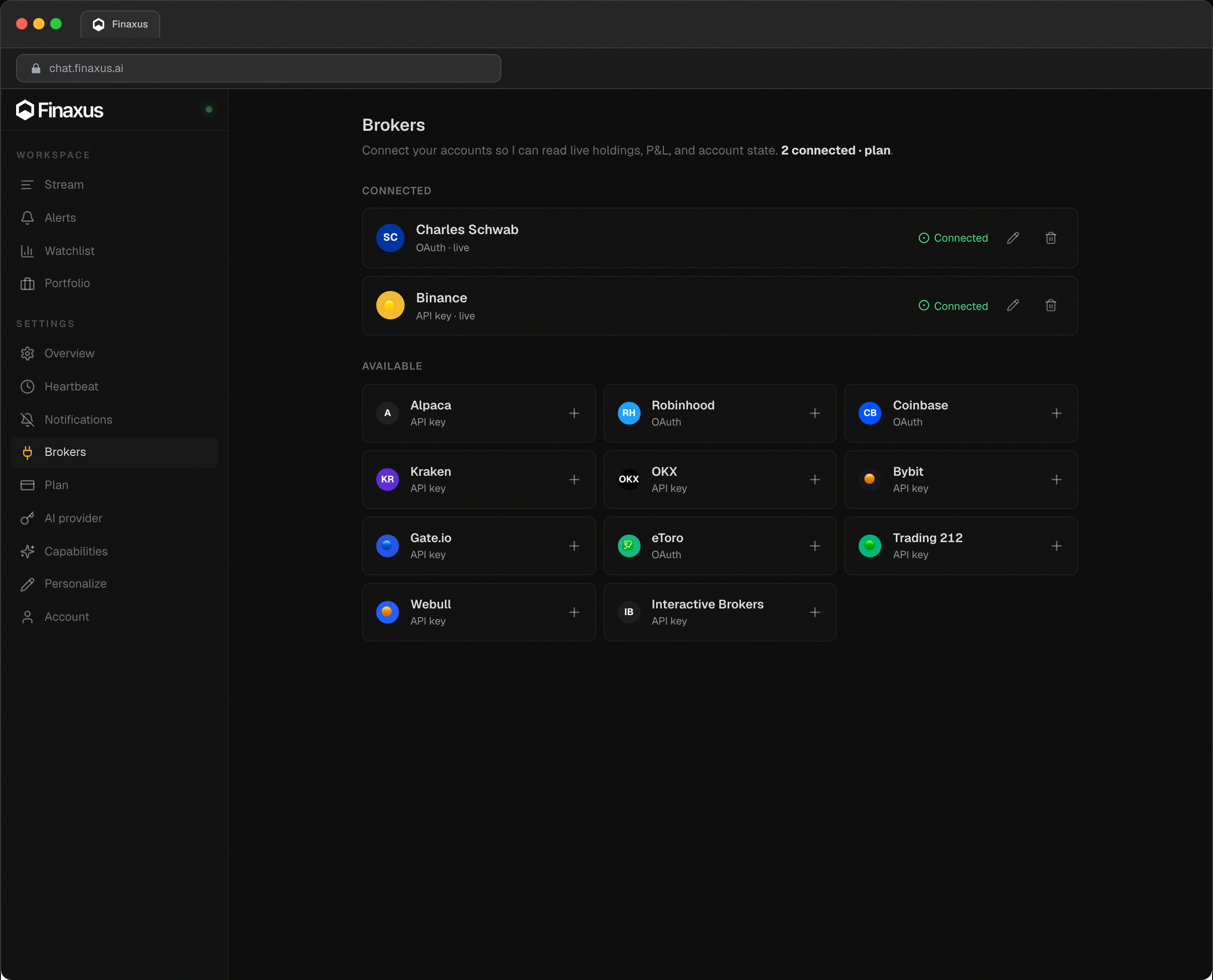Screen dimensions: 1213x980
Task: Add the Bybit broker
Action: pos(1056,479)
